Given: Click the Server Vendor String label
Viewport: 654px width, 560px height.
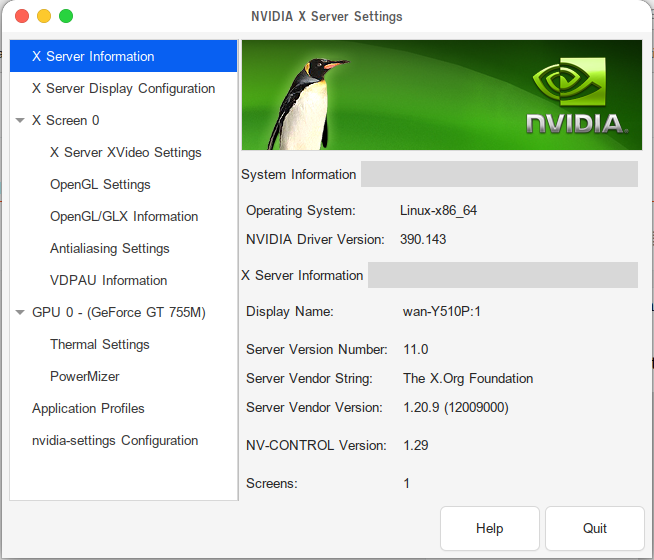Looking at the screenshot, I should (x=309, y=379).
